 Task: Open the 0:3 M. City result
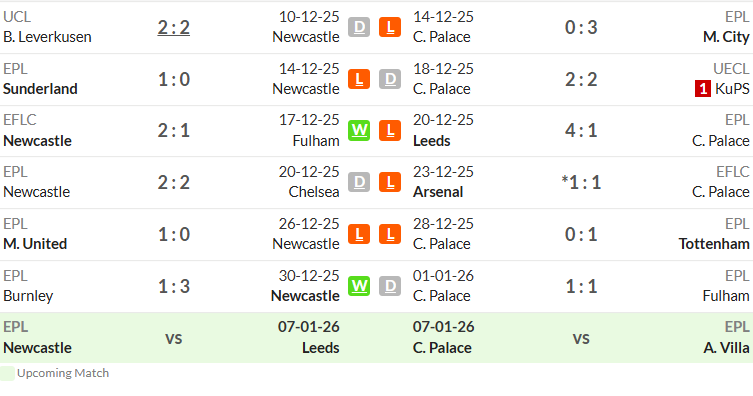point(581,27)
